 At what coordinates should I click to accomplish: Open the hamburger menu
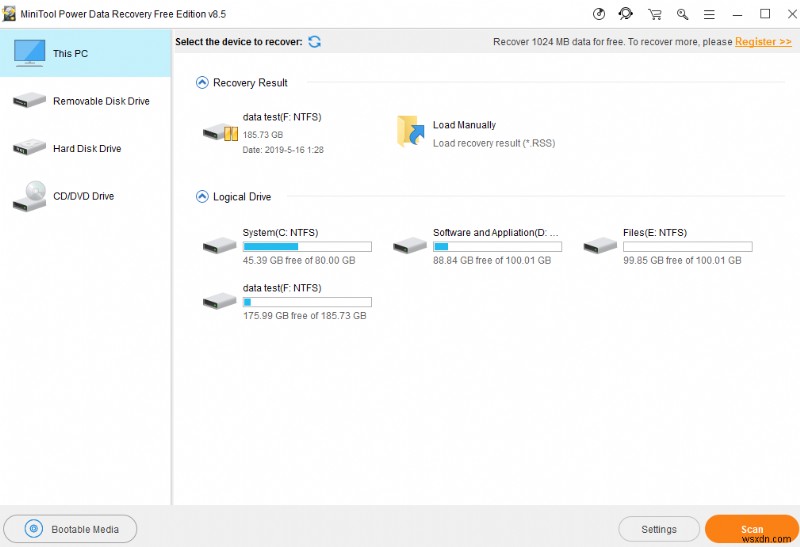click(x=709, y=15)
